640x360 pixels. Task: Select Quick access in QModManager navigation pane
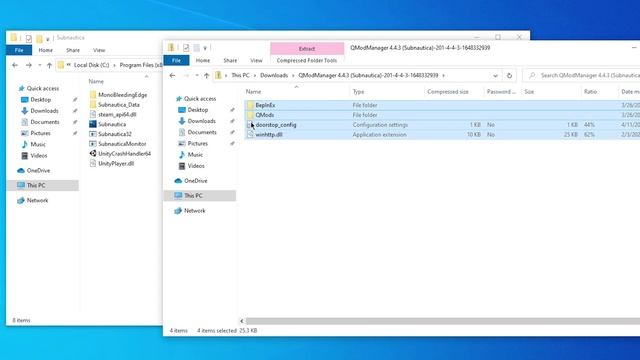pyautogui.click(x=200, y=99)
